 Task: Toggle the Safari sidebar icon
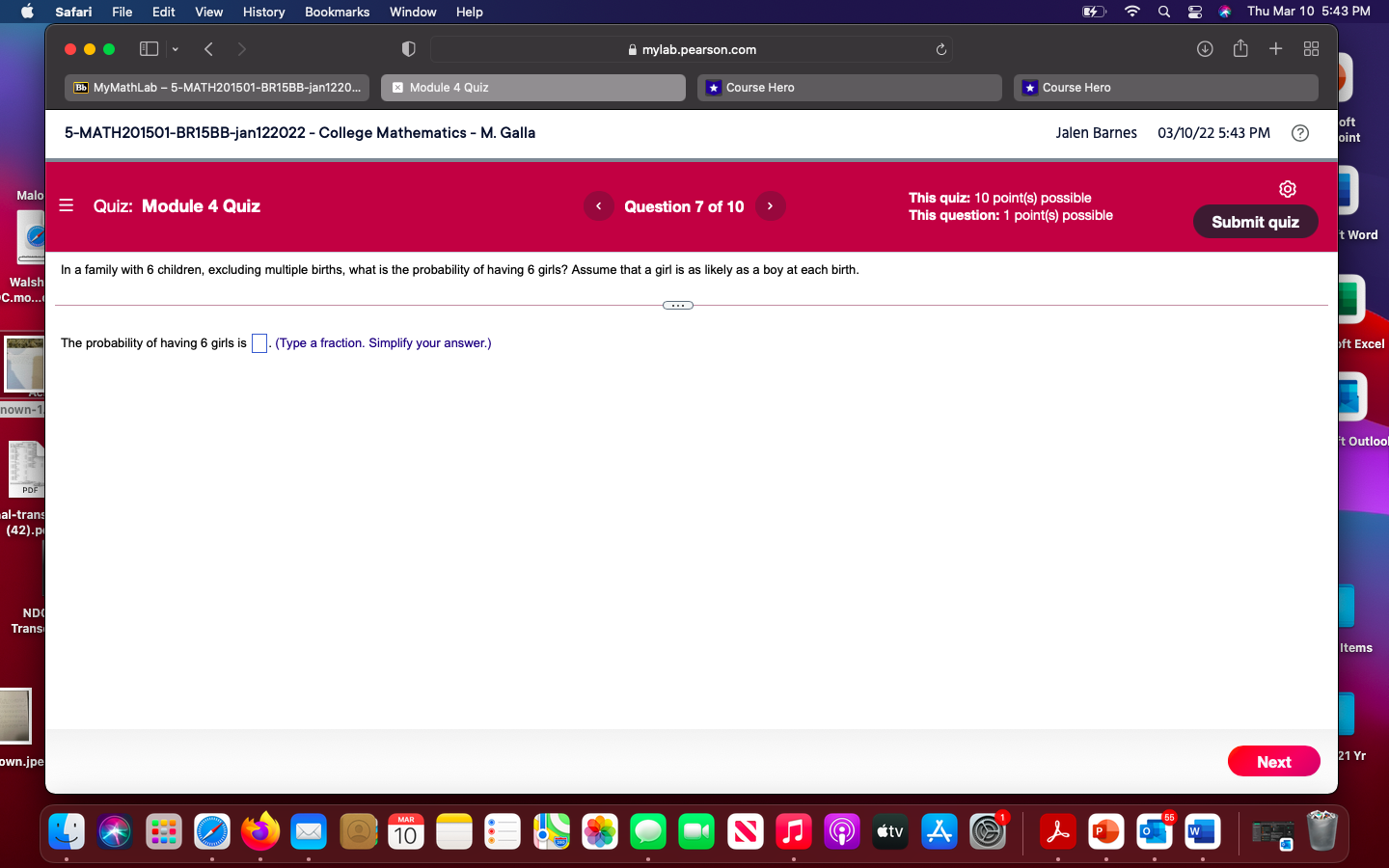click(149, 48)
